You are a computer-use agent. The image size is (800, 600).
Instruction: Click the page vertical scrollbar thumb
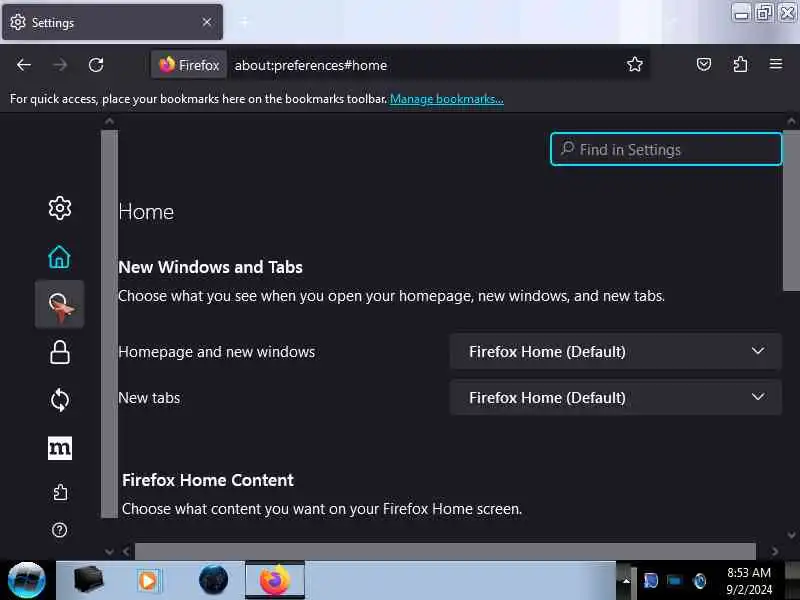click(791, 210)
